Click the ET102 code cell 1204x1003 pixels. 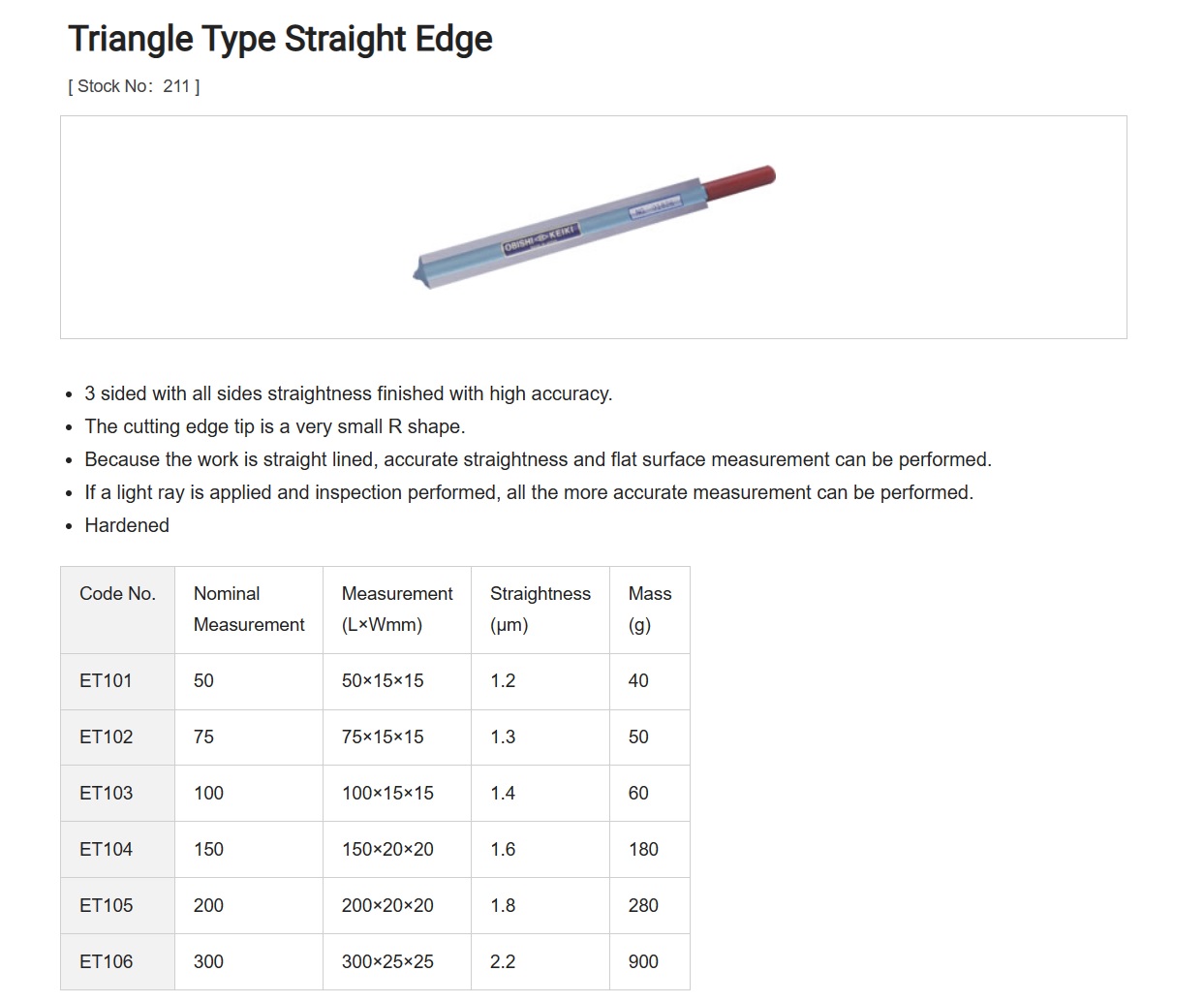[118, 737]
